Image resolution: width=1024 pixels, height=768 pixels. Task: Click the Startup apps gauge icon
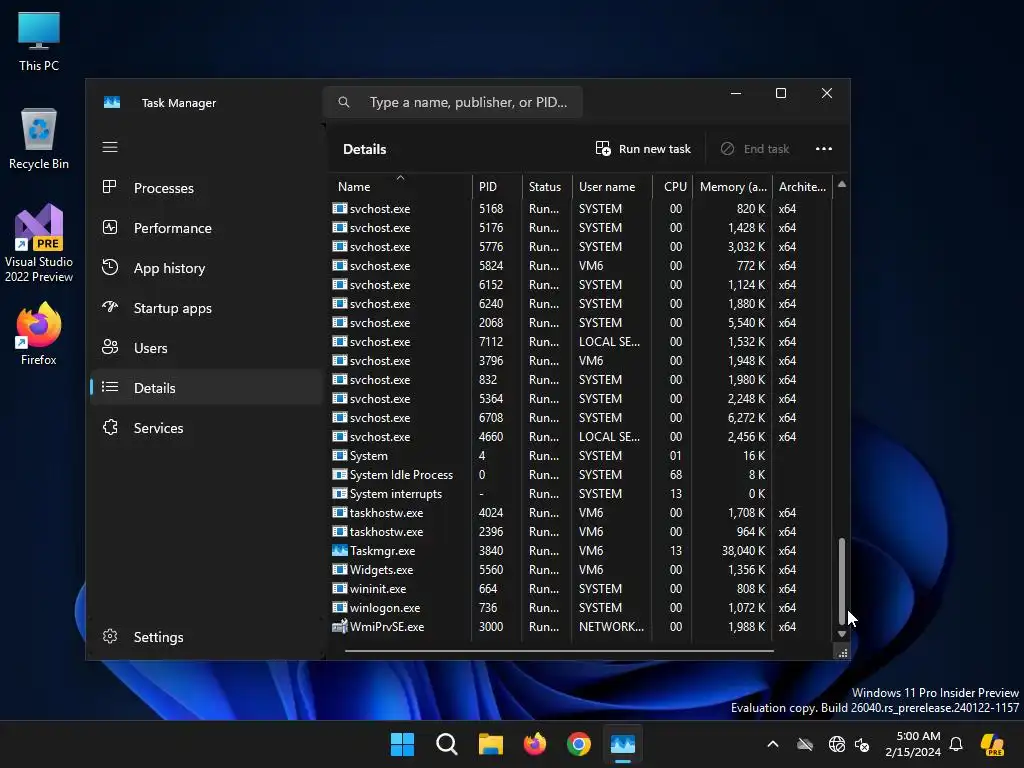pos(110,307)
